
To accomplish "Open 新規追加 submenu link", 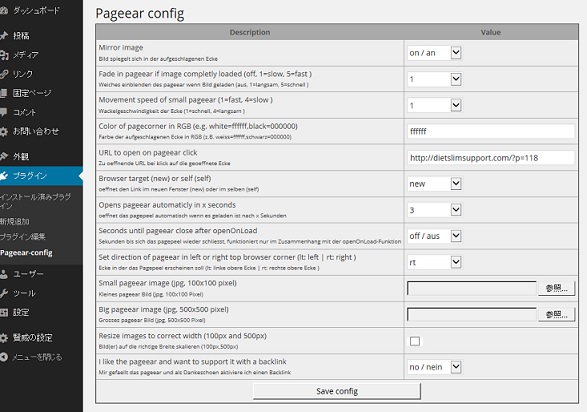I will [15, 221].
